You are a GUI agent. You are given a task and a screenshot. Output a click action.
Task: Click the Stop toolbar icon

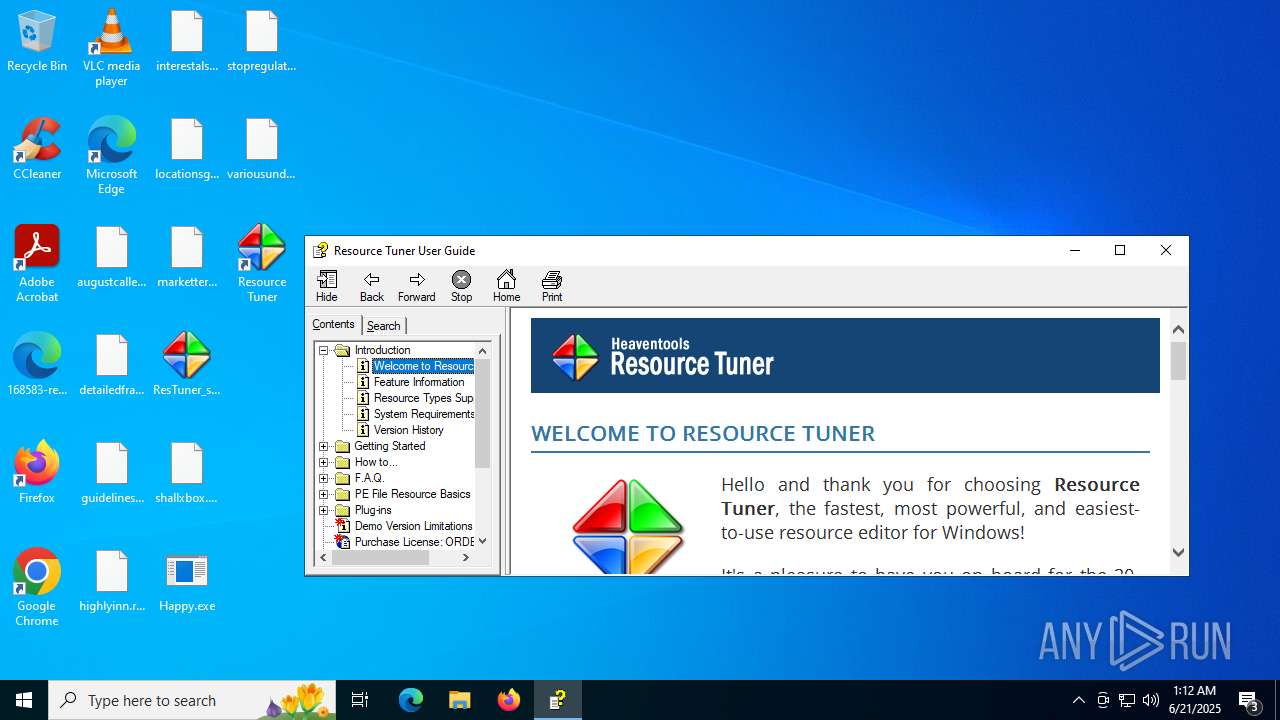461,286
